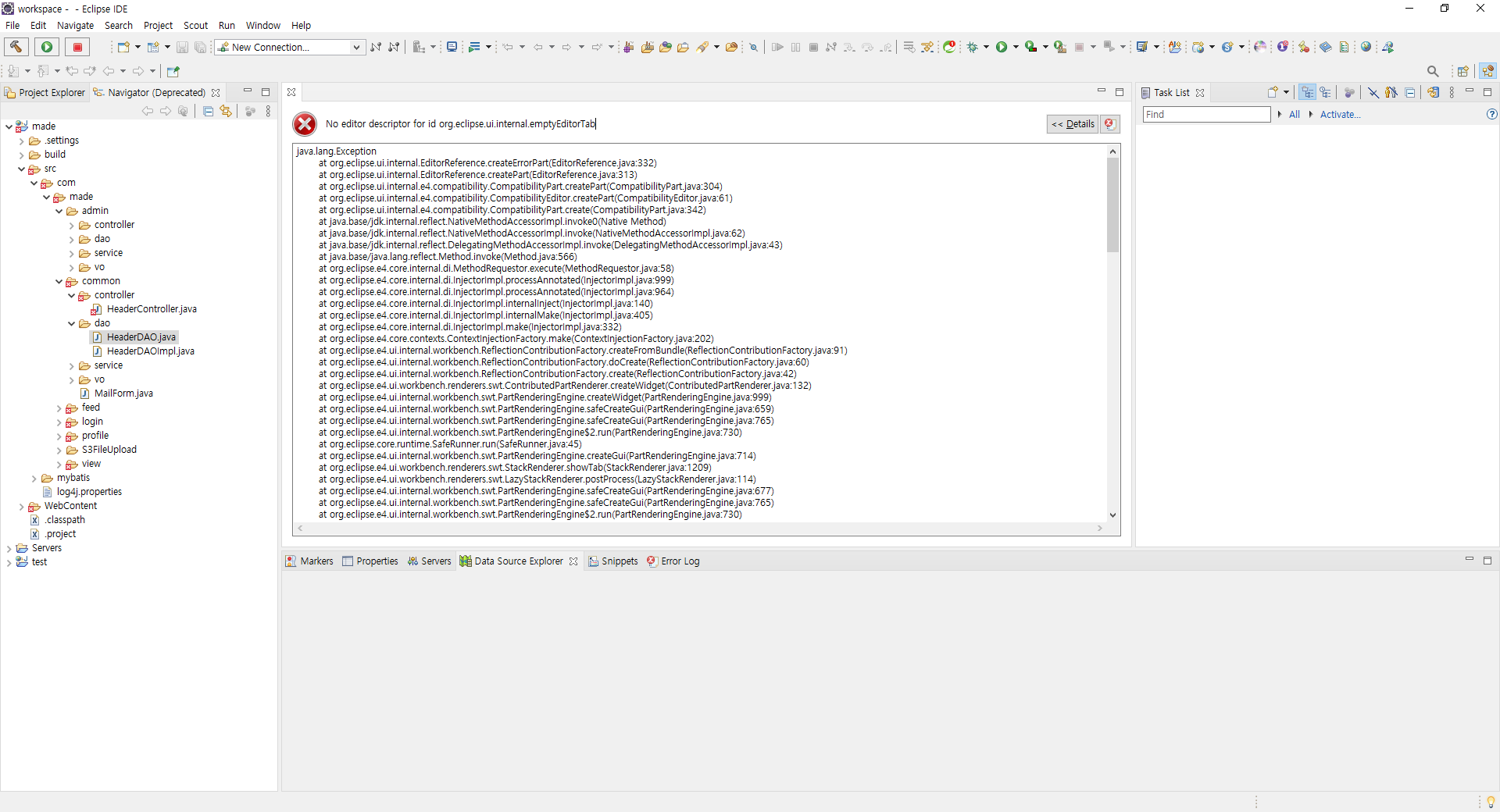Toggle Link with Editor in Project Explorer
Image resolution: width=1500 pixels, height=812 pixels.
pos(226,112)
